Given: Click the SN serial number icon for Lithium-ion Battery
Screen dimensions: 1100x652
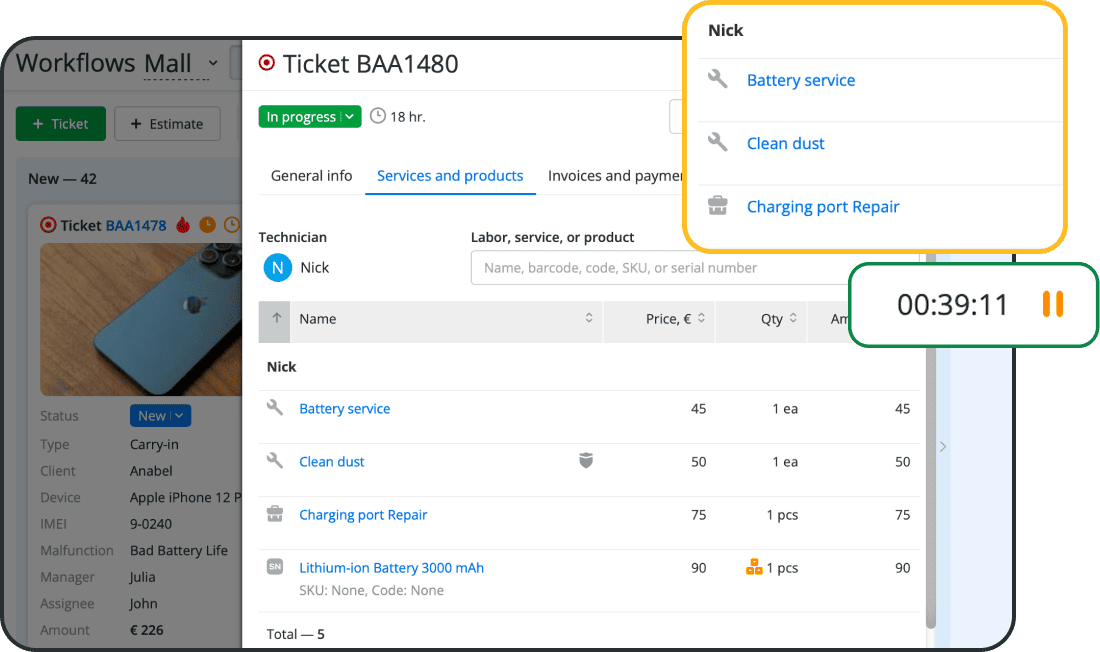Looking at the screenshot, I should pyautogui.click(x=275, y=567).
